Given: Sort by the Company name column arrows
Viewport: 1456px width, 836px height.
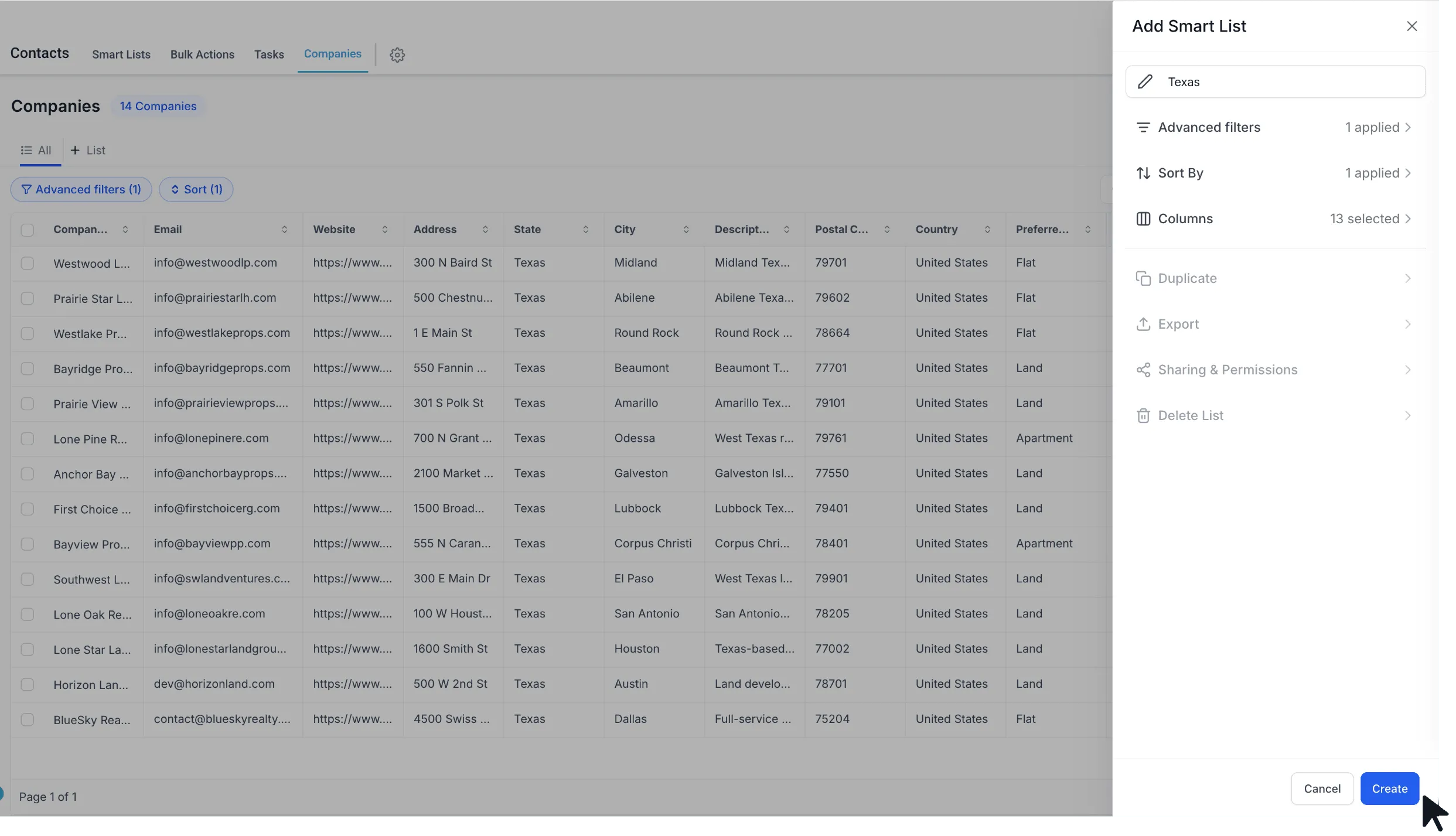Looking at the screenshot, I should point(125,230).
